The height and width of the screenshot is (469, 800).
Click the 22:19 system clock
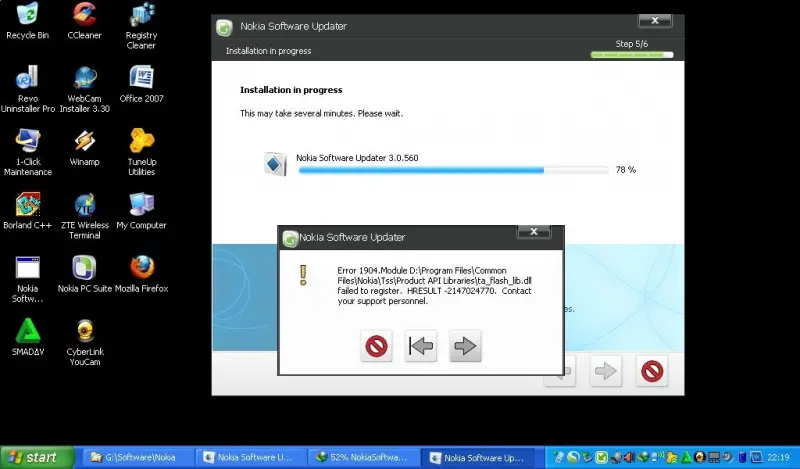779,458
